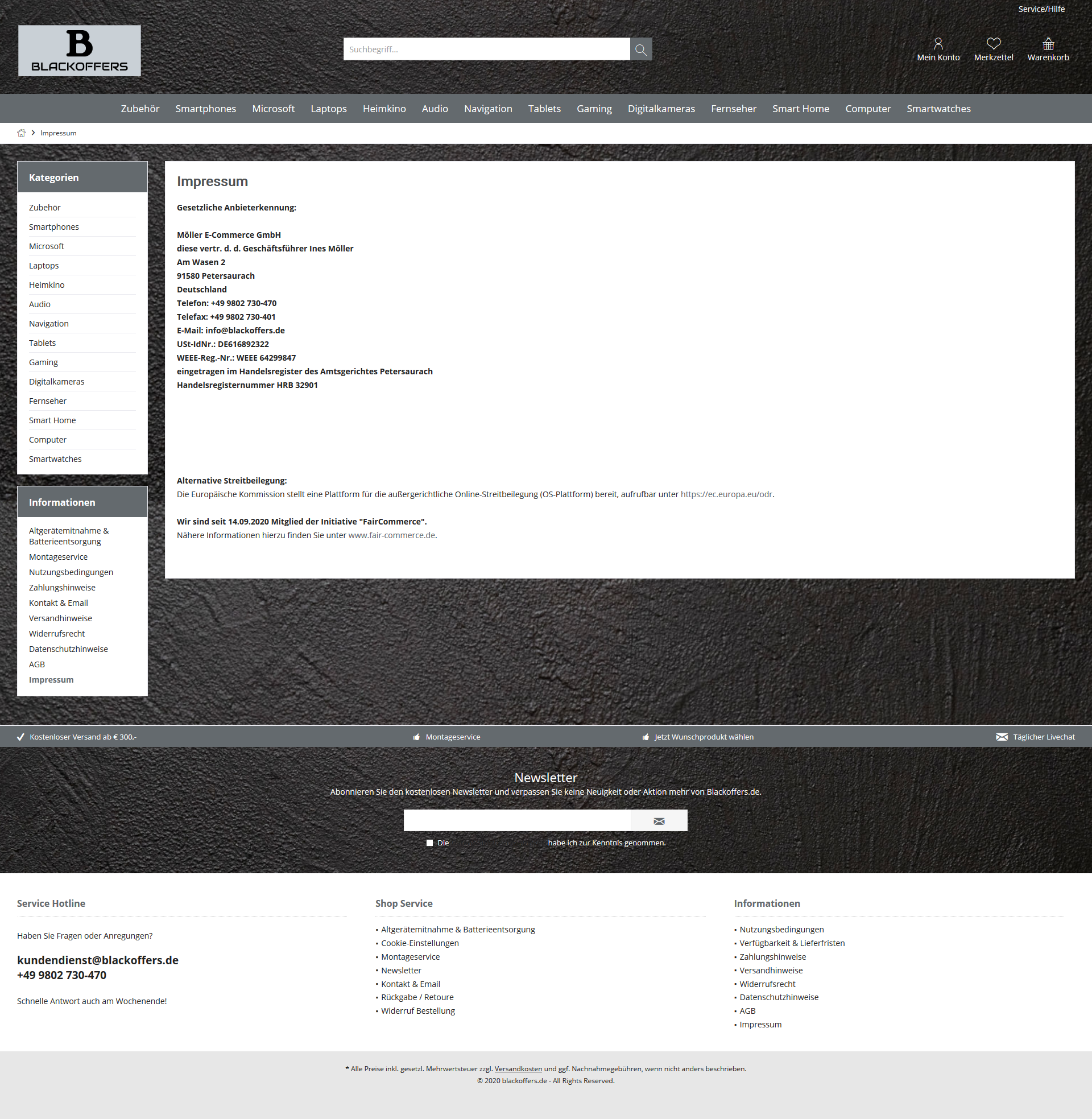Open Mein Konto account icon
Image resolution: width=1092 pixels, height=1119 pixels.
[938, 44]
